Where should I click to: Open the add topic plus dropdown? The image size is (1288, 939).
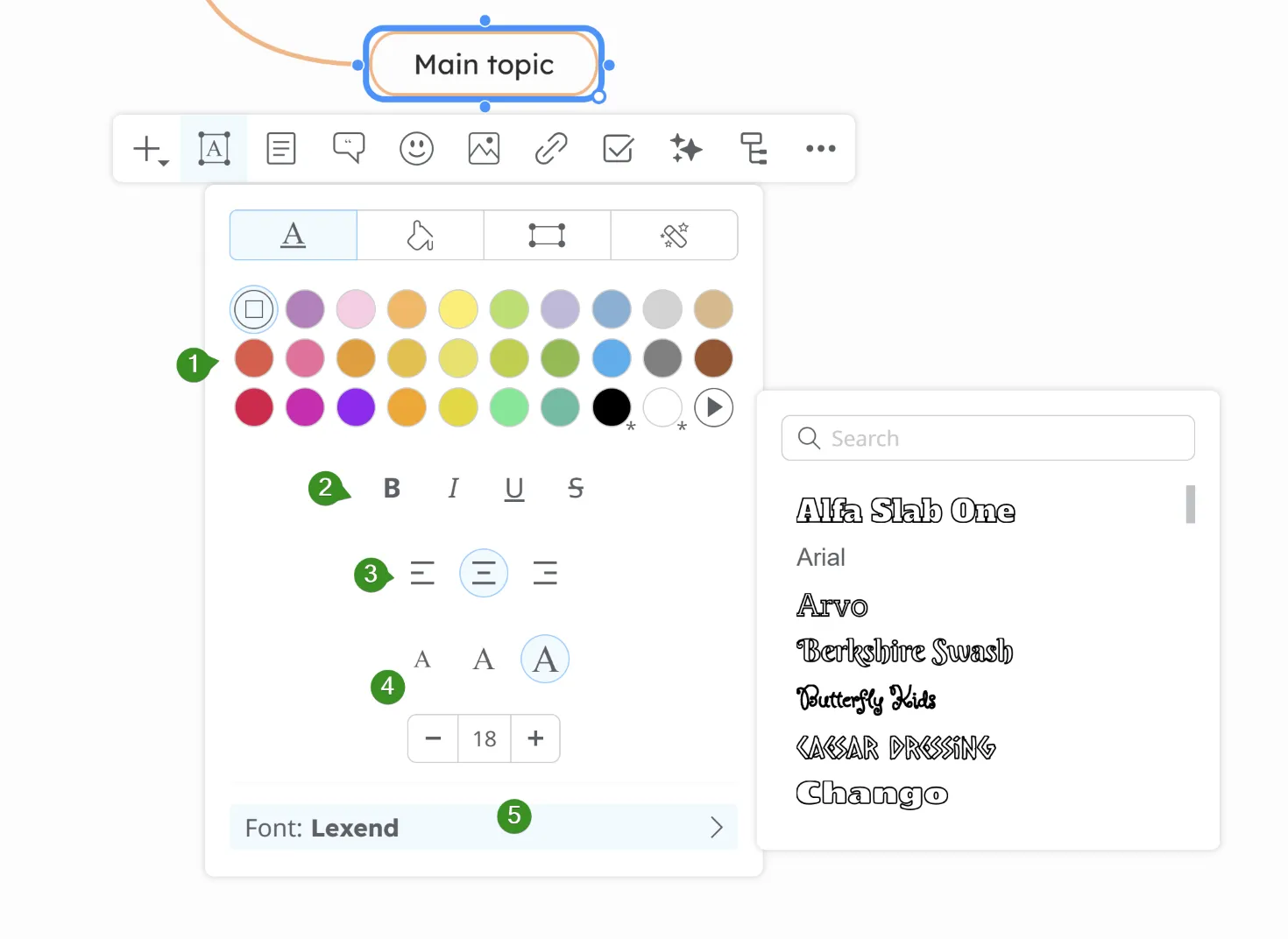[149, 150]
